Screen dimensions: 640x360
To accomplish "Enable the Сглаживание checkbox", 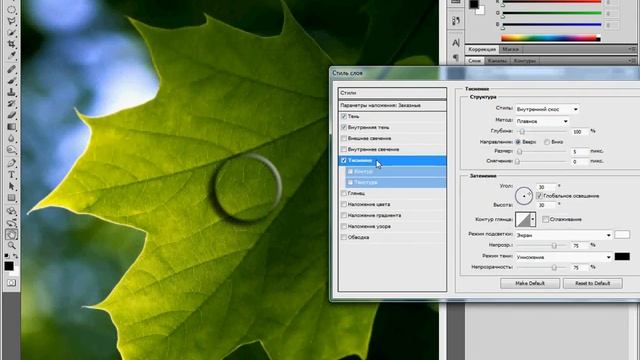I will (545, 220).
